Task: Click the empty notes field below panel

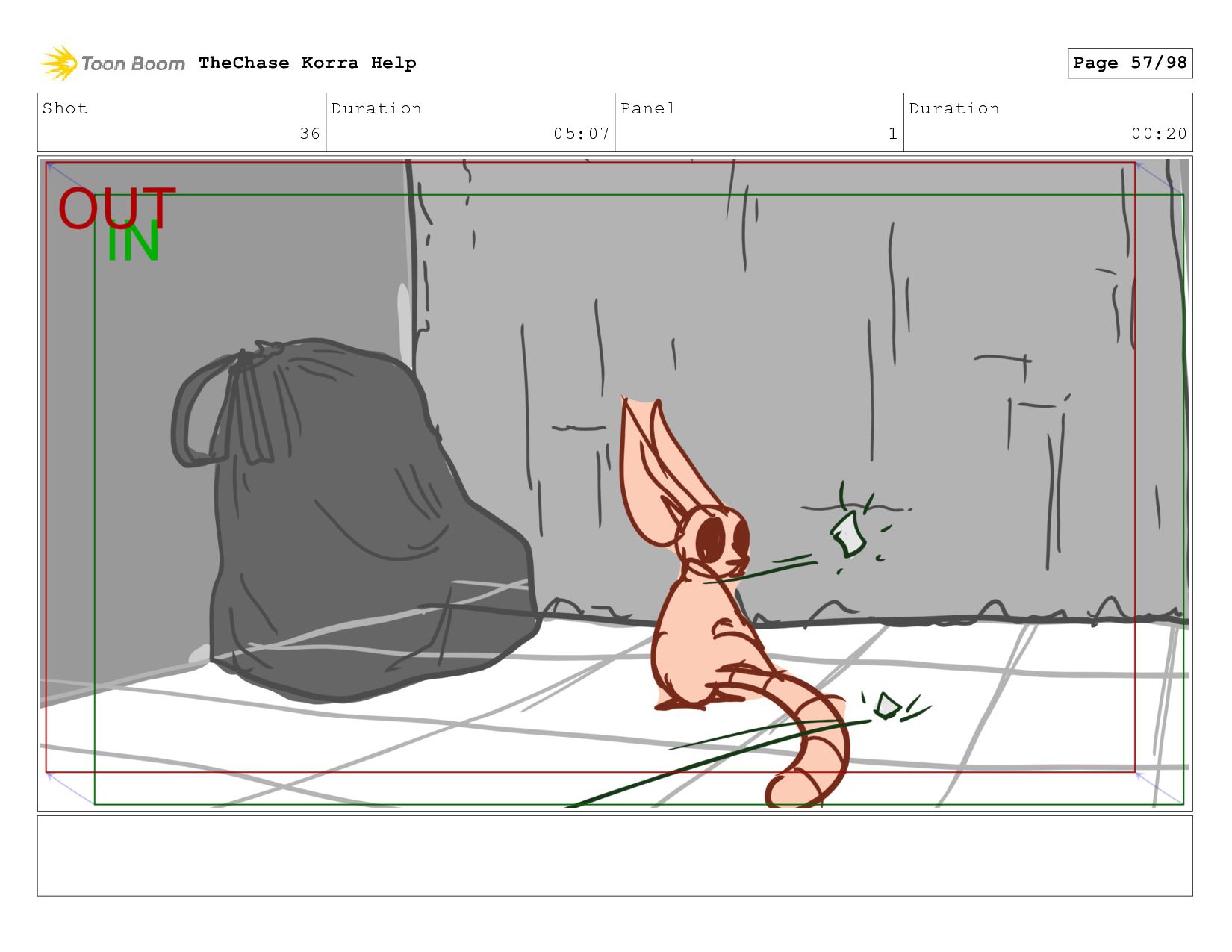Action: point(615,856)
